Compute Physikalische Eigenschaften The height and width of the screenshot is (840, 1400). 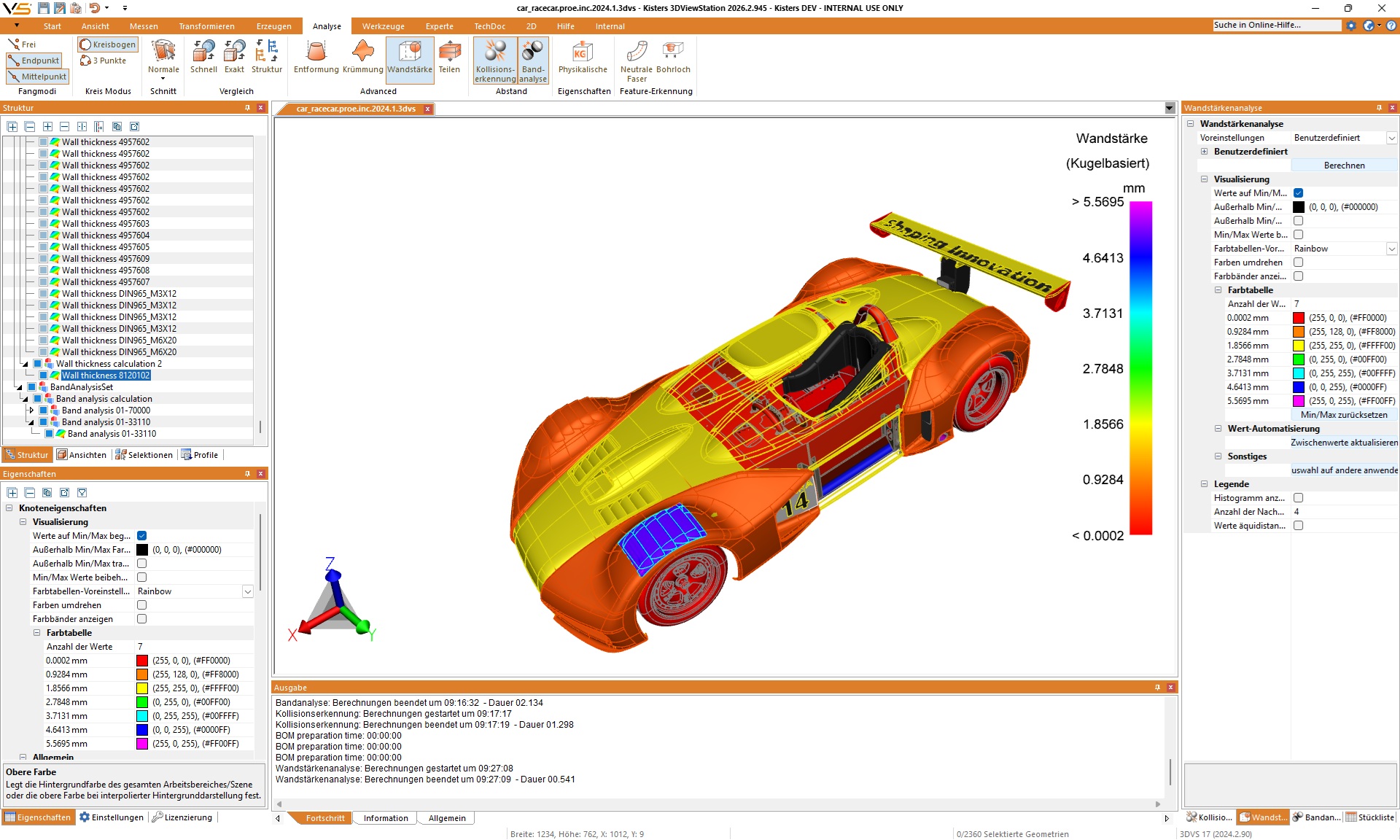[583, 57]
